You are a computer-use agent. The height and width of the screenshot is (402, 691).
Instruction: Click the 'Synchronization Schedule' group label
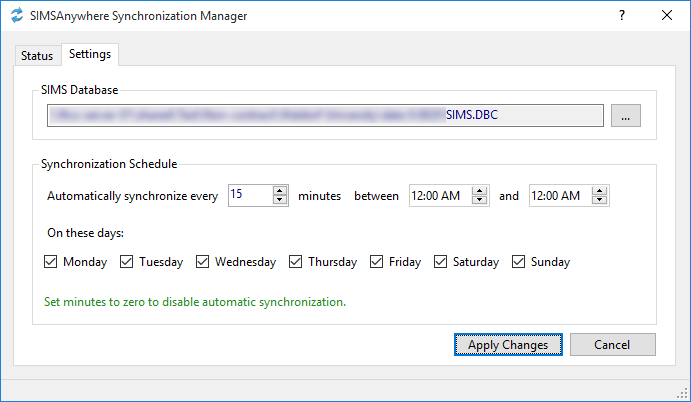pos(109,164)
